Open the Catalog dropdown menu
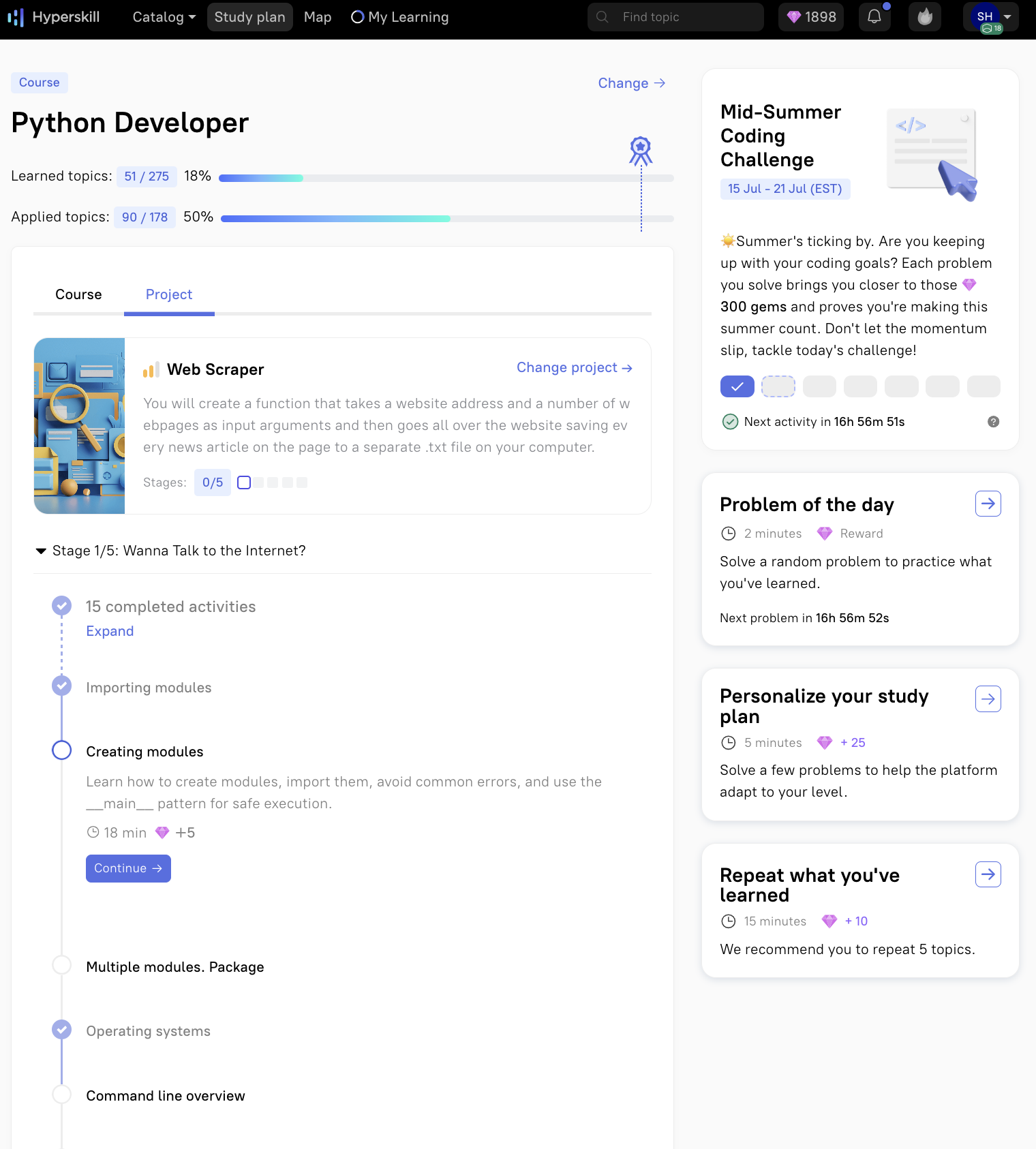The height and width of the screenshot is (1149, 1036). pos(164,17)
